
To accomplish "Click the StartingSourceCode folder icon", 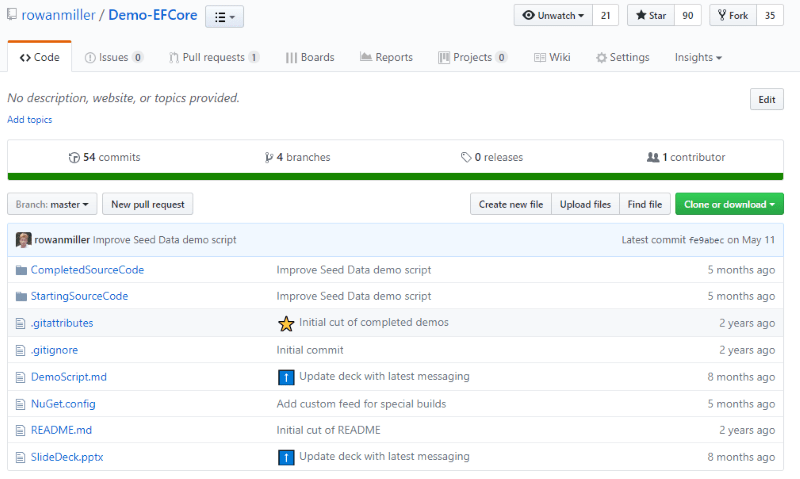I will (21, 297).
